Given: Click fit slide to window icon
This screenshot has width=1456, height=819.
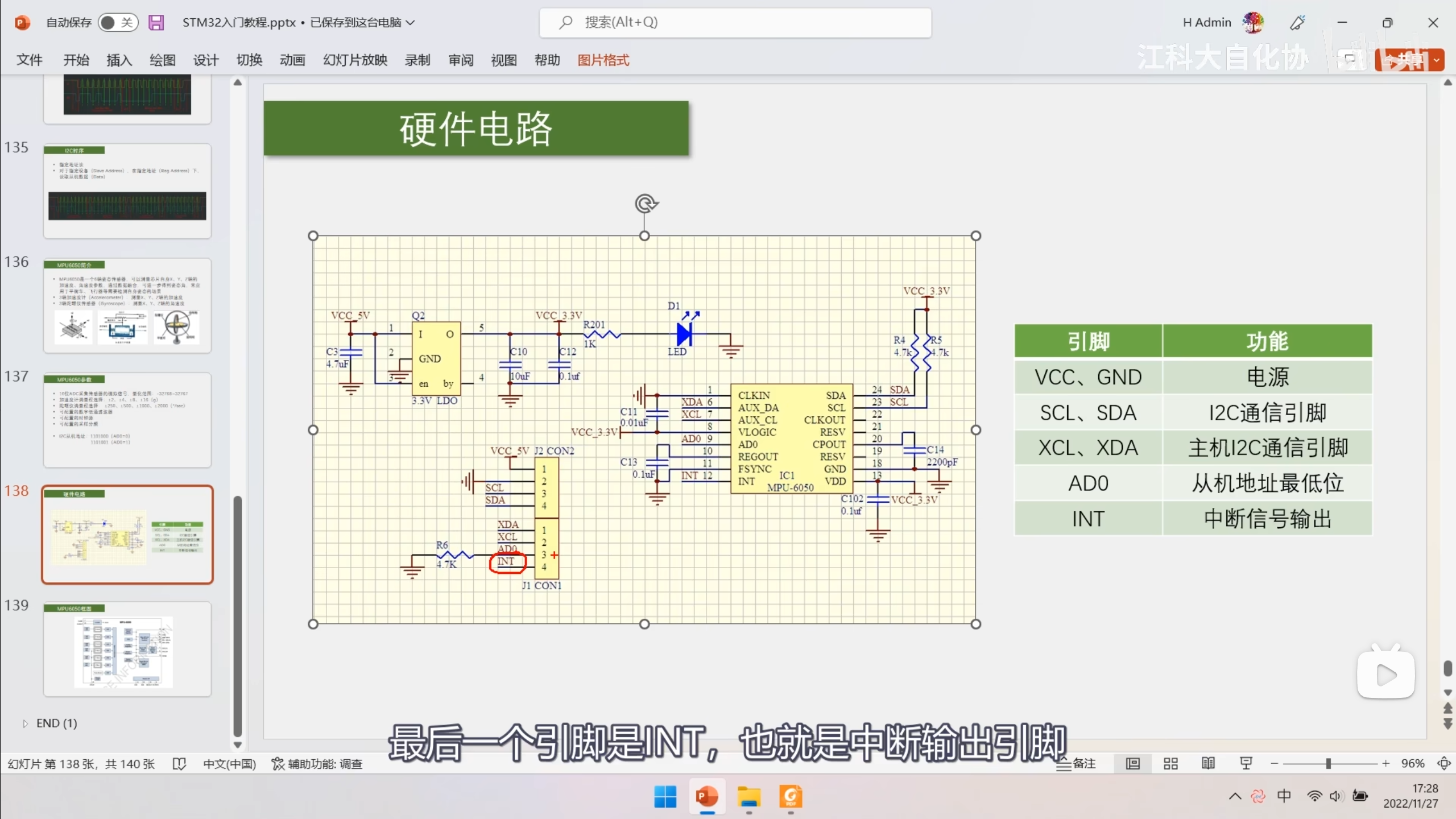Looking at the screenshot, I should (x=1443, y=763).
